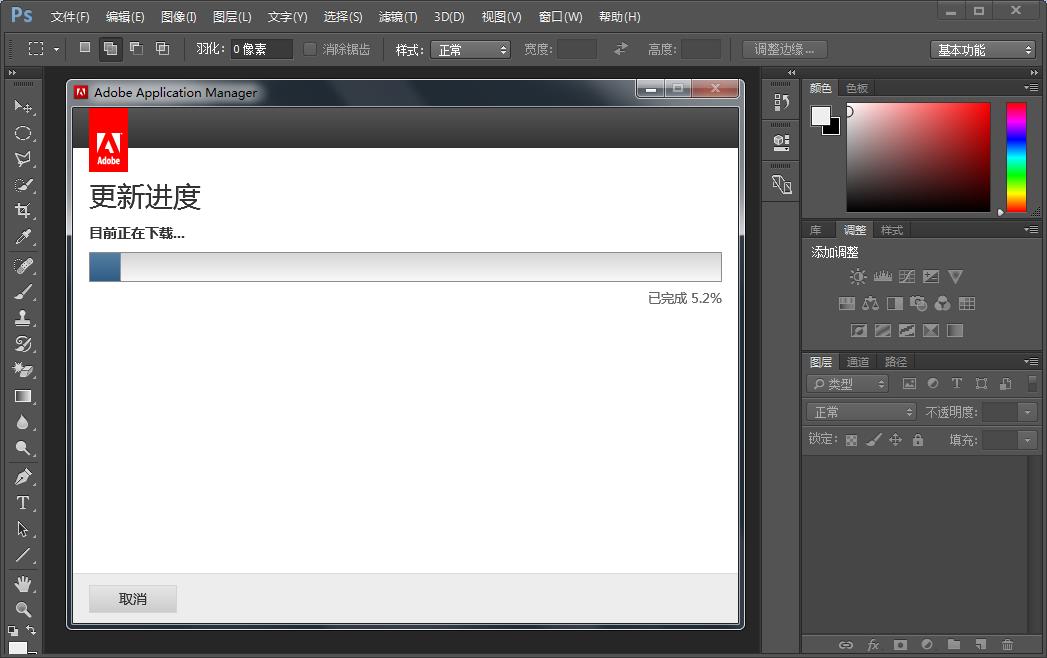Image resolution: width=1047 pixels, height=658 pixels.
Task: Select the Zoom tool
Action: tap(23, 609)
